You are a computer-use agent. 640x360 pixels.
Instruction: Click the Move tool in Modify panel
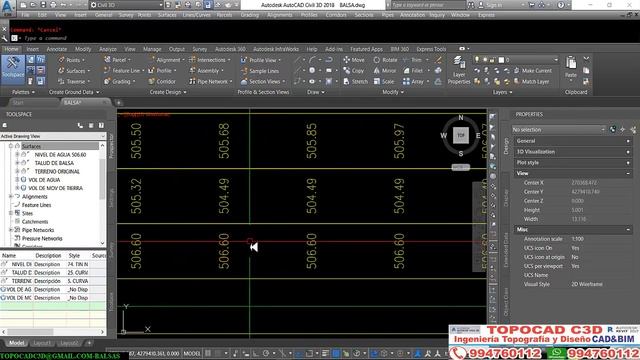353,60
